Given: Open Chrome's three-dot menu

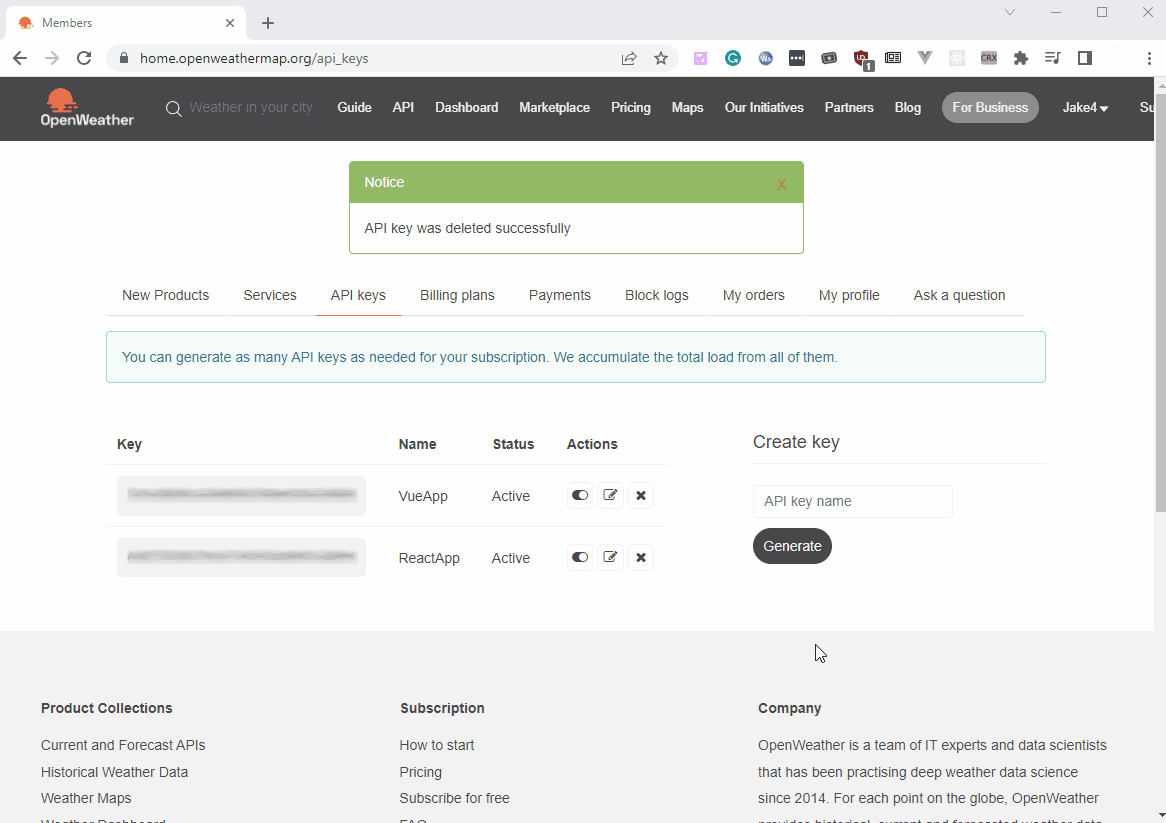Looking at the screenshot, I should 1149,58.
